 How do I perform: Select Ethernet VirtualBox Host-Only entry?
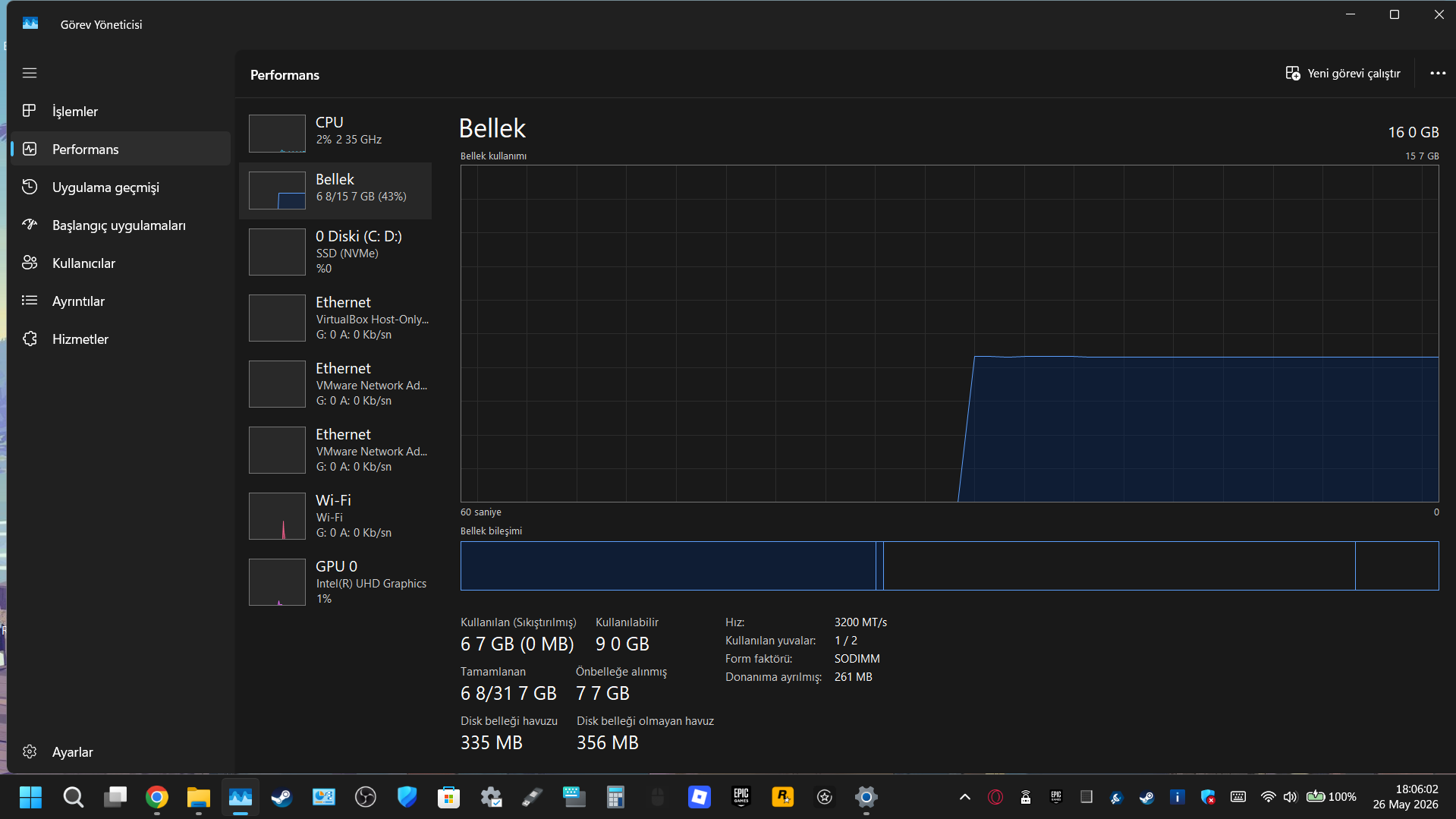[335, 317]
